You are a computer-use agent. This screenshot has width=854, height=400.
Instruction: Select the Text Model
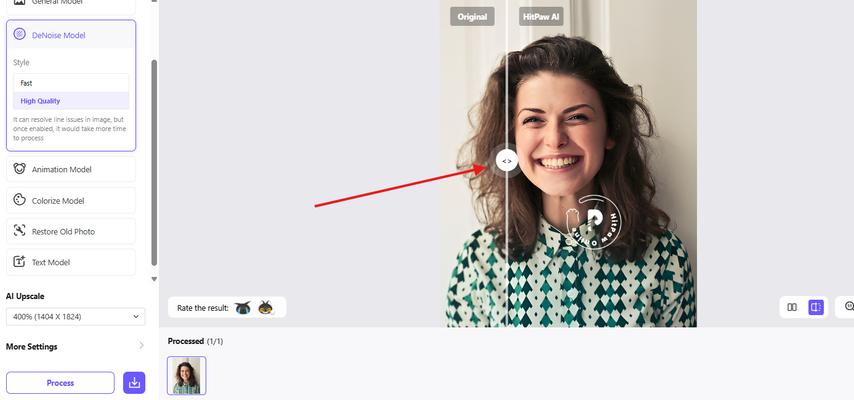pyautogui.click(x=71, y=262)
